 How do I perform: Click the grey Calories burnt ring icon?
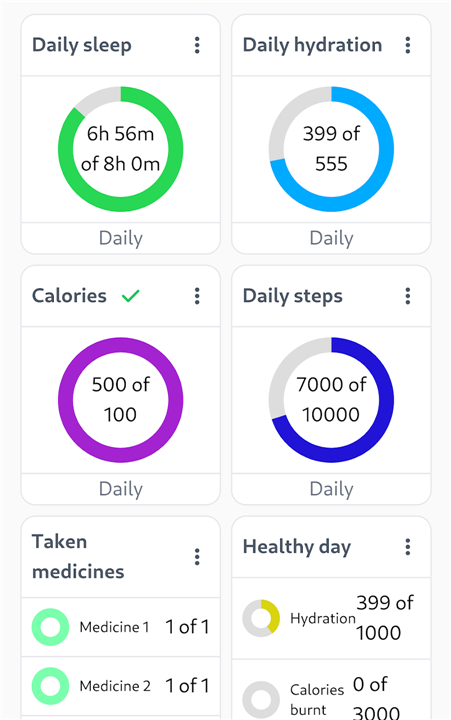pyautogui.click(x=261, y=699)
